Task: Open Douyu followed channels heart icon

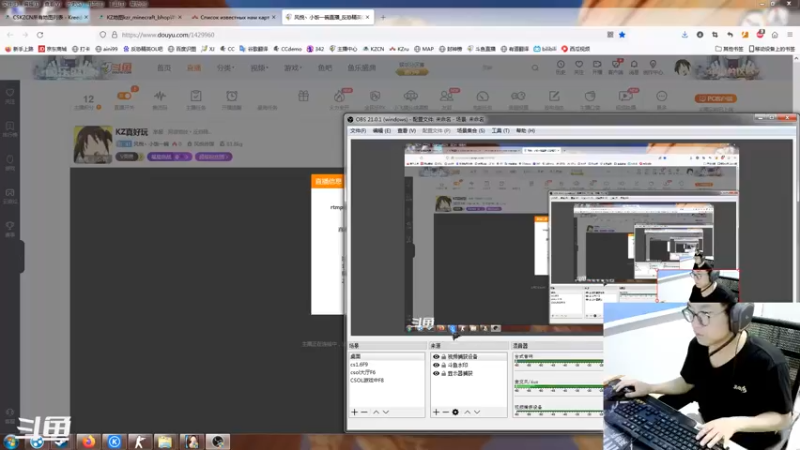Action: 579,66
